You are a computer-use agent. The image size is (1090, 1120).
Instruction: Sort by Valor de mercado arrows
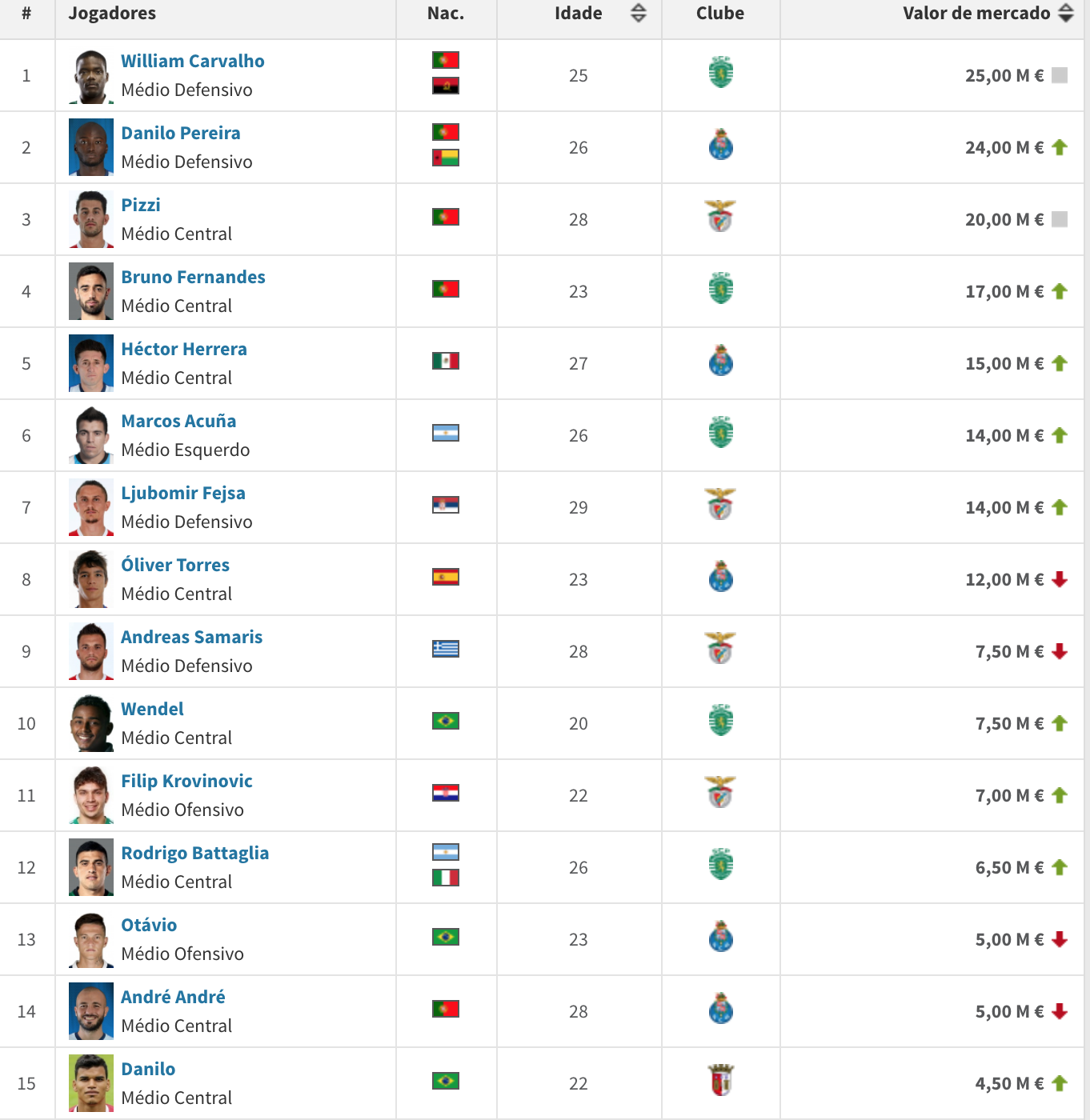pos(1065,13)
